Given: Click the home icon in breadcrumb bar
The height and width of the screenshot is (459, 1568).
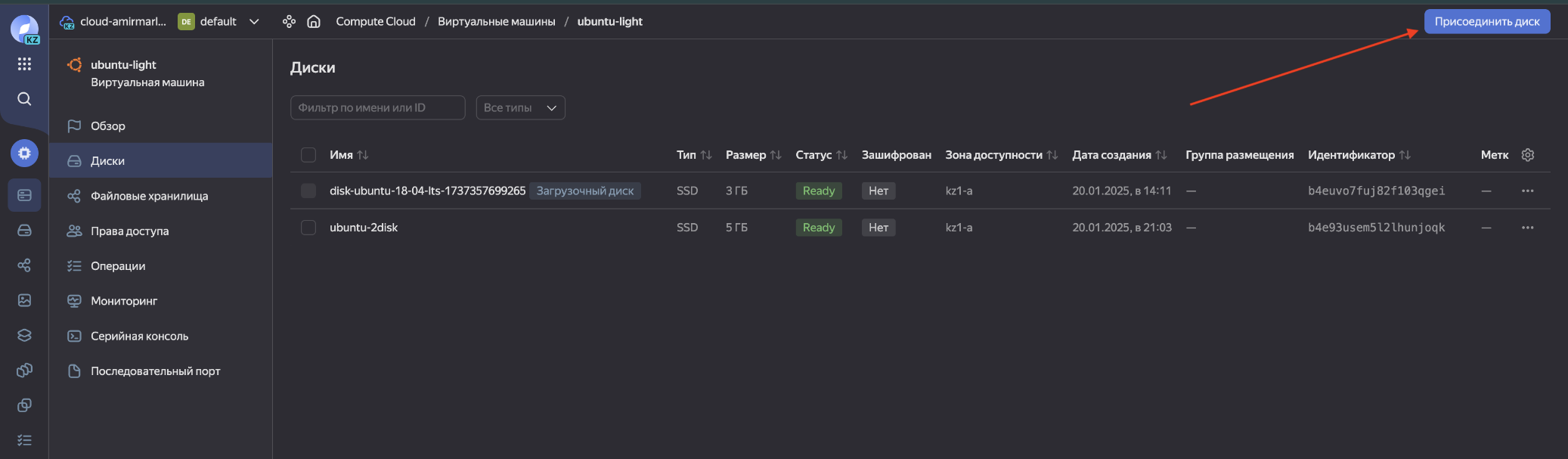Looking at the screenshot, I should click(314, 21).
